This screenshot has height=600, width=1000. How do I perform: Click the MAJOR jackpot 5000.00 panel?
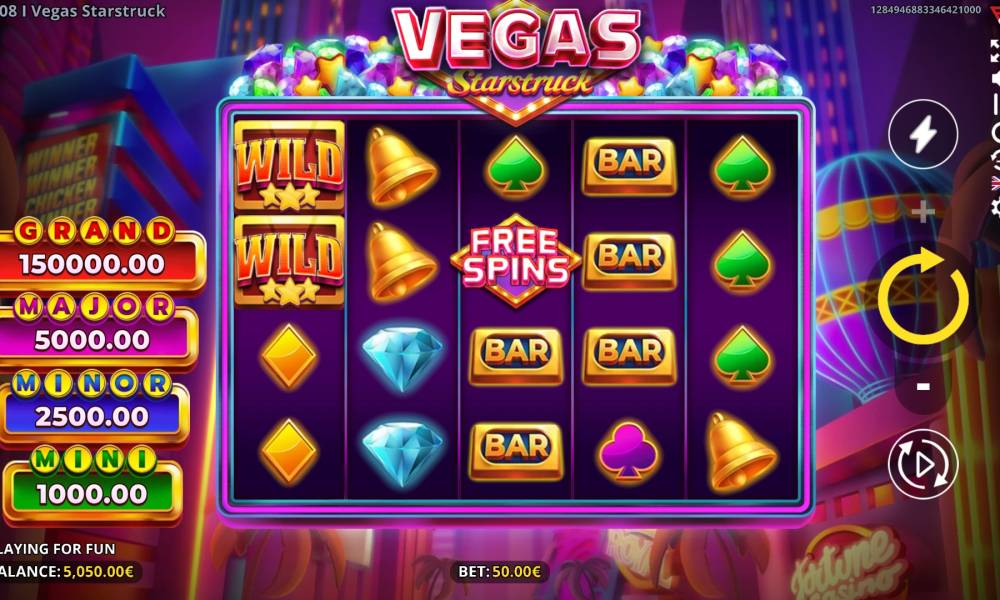click(96, 332)
